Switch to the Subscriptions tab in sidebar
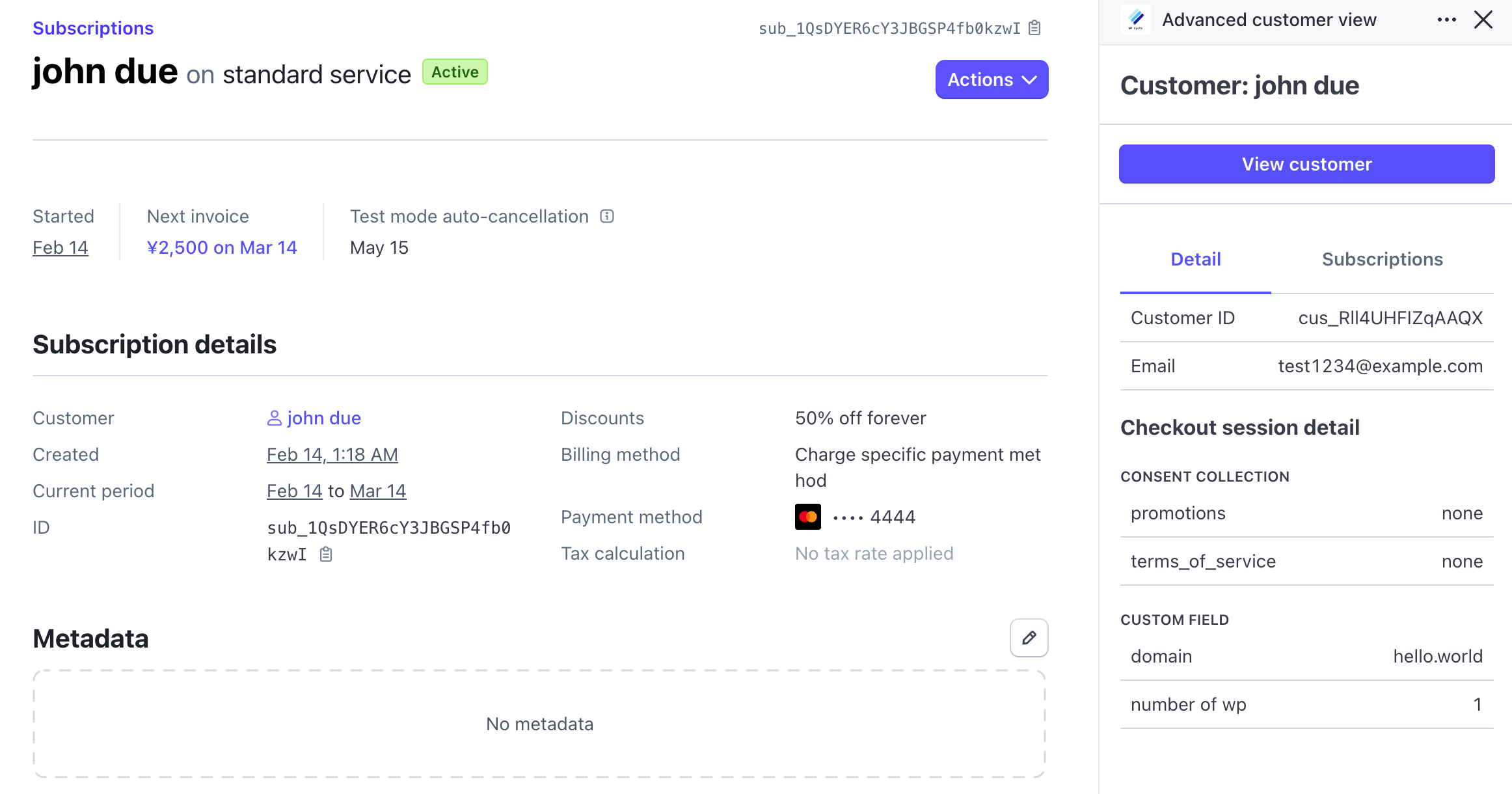1512x794 pixels. tap(1382, 259)
